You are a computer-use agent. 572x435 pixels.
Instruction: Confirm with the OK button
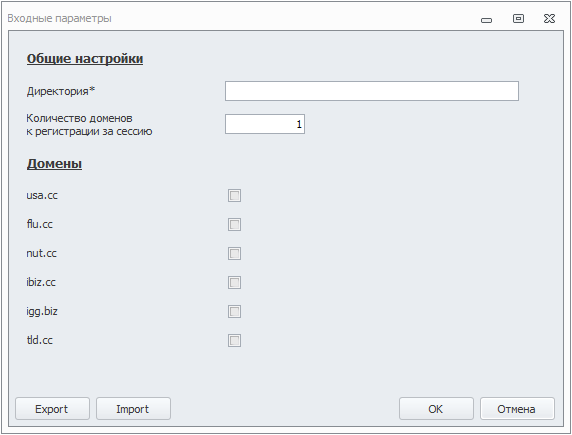(436, 409)
